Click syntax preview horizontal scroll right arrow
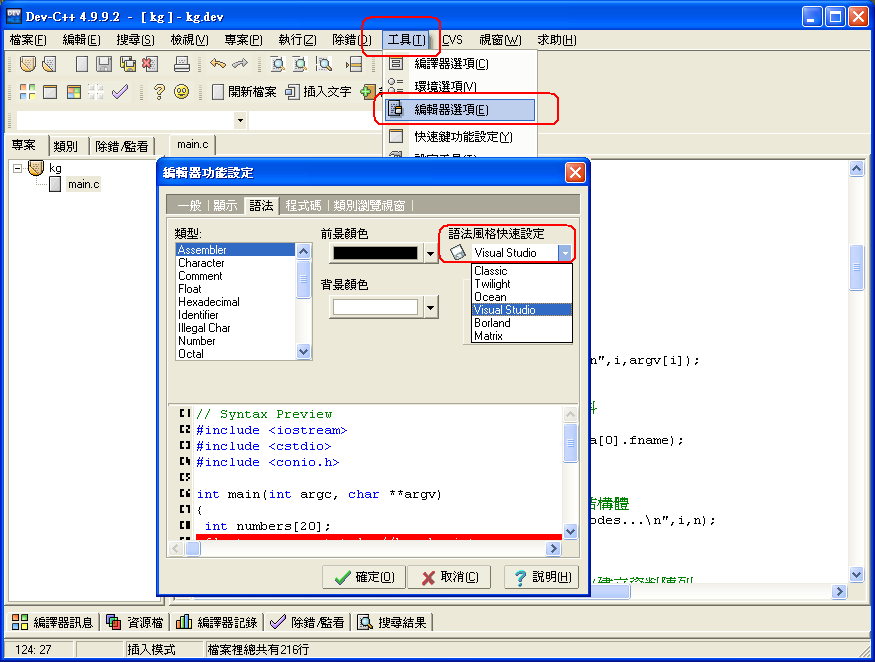 click(x=553, y=549)
